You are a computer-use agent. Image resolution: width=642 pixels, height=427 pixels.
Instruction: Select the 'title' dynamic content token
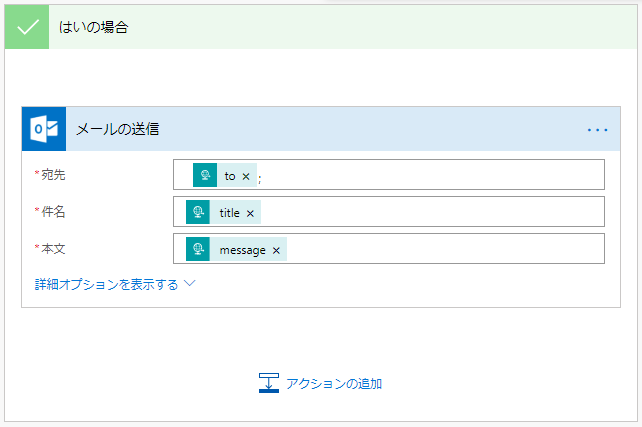click(223, 212)
